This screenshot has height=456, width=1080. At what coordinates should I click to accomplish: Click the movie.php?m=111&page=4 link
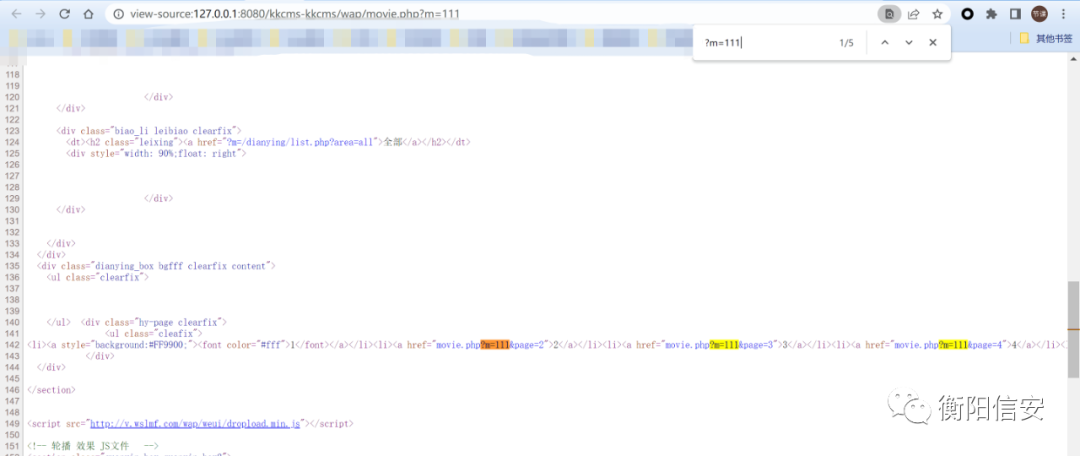pos(949,344)
